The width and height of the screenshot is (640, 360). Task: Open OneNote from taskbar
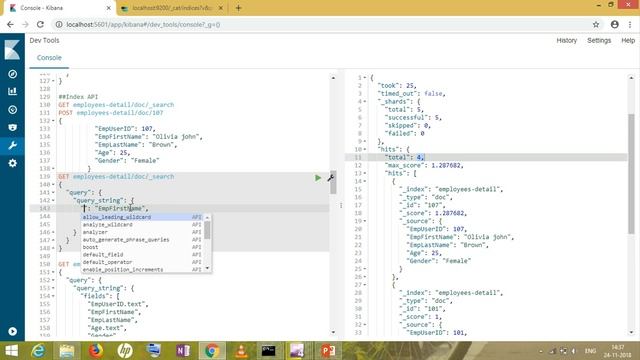183,351
